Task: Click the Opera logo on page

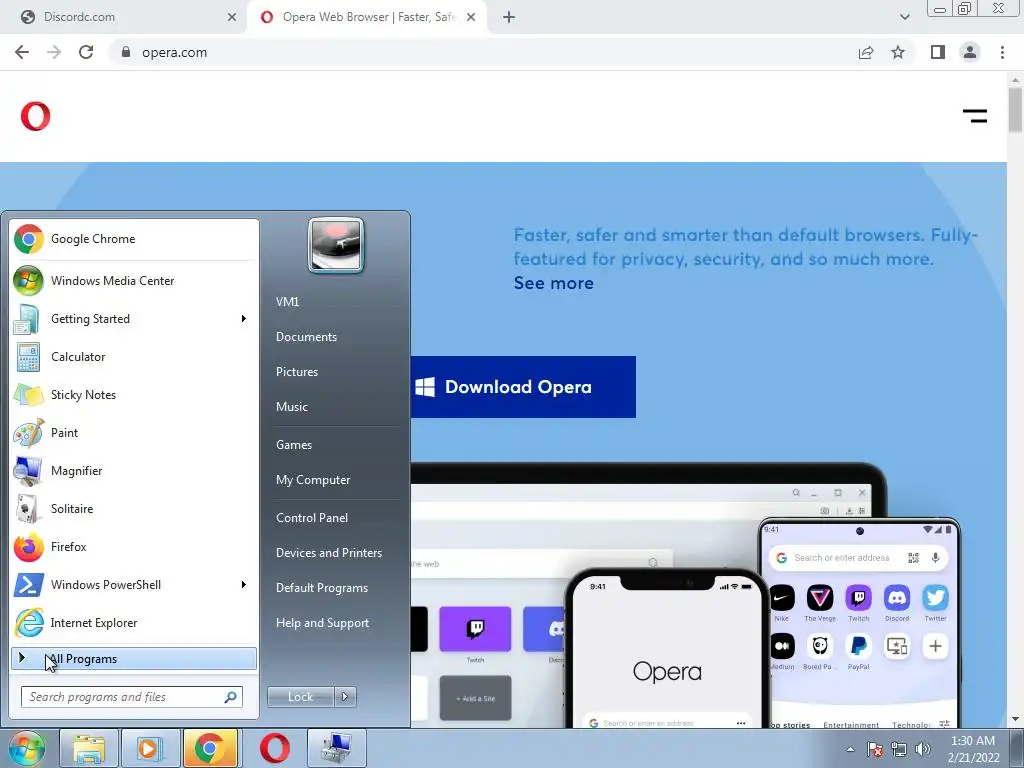Action: (x=35, y=116)
